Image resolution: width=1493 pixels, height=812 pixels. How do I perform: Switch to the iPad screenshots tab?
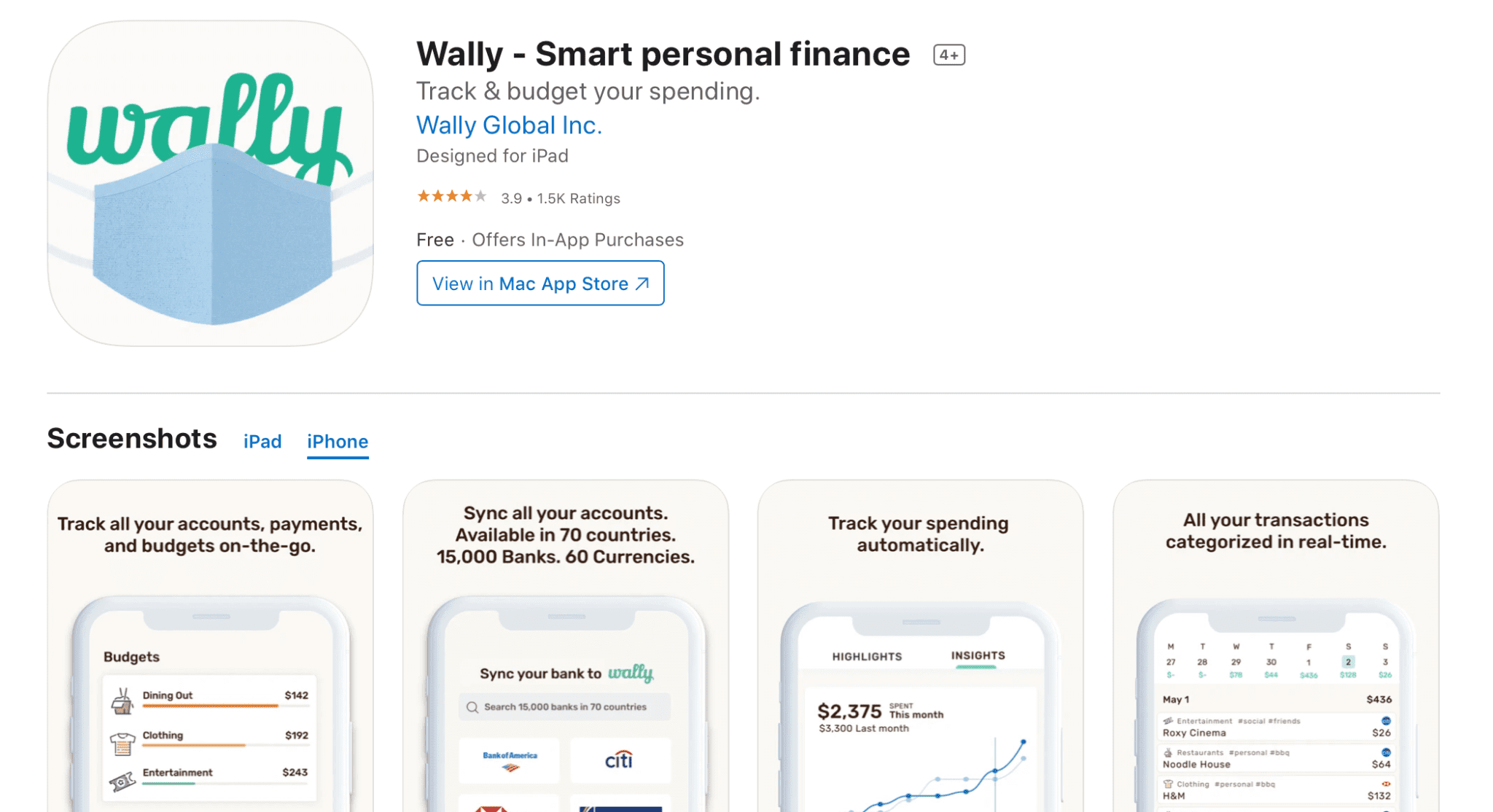point(262,441)
